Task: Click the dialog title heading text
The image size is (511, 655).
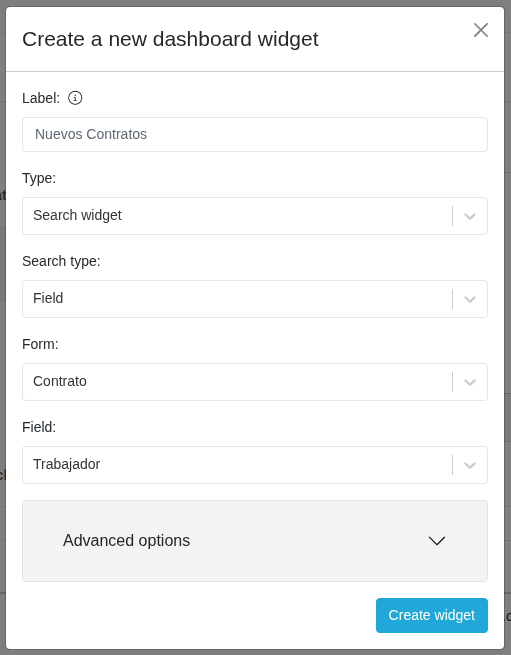Action: (170, 39)
